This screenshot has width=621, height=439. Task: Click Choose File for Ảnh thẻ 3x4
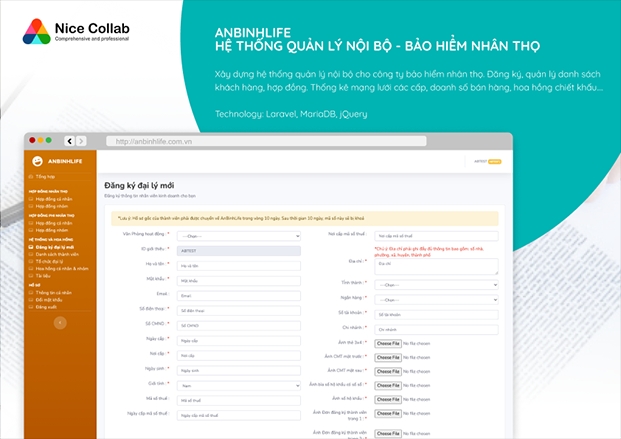pyautogui.click(x=388, y=344)
